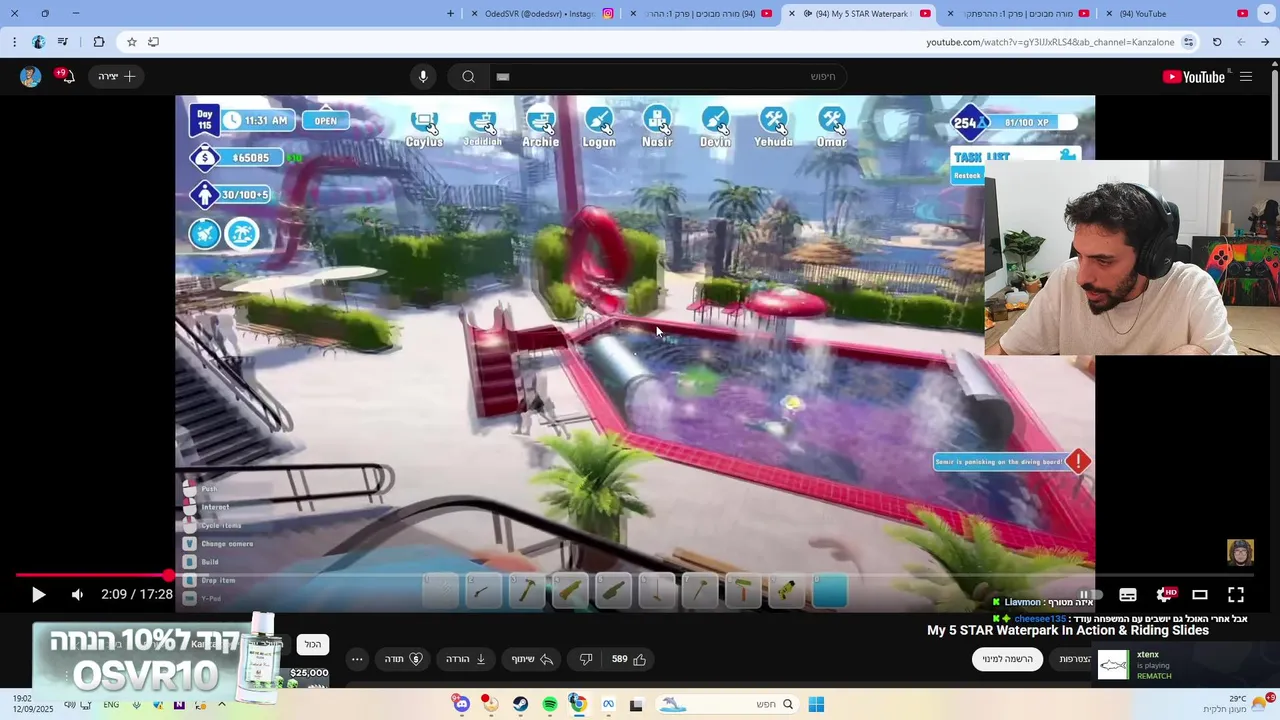The width and height of the screenshot is (1280, 720).
Task: Toggle subtitles with the captions button
Action: point(1128,595)
